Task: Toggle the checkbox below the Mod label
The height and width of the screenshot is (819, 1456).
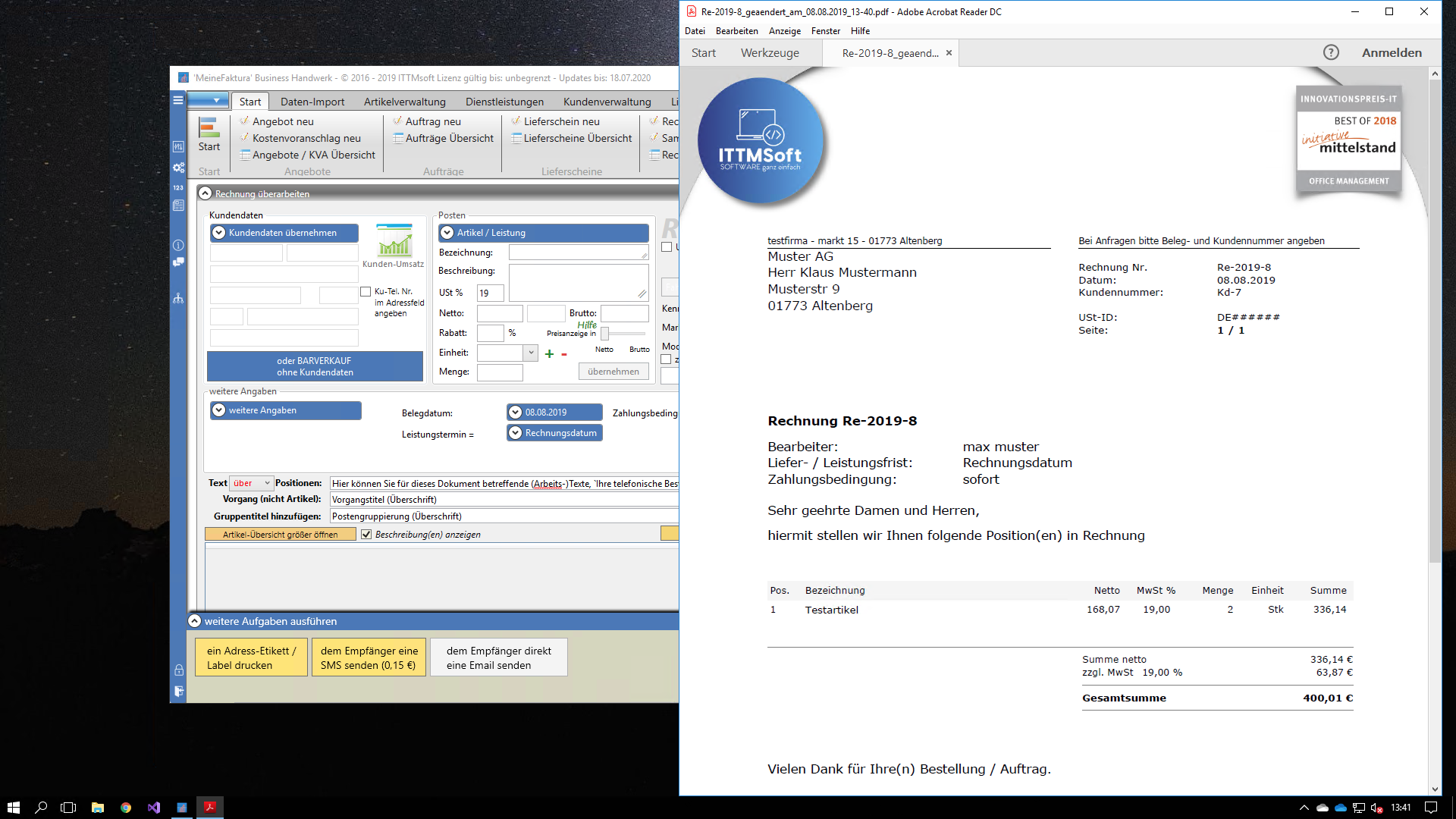Action: click(667, 359)
